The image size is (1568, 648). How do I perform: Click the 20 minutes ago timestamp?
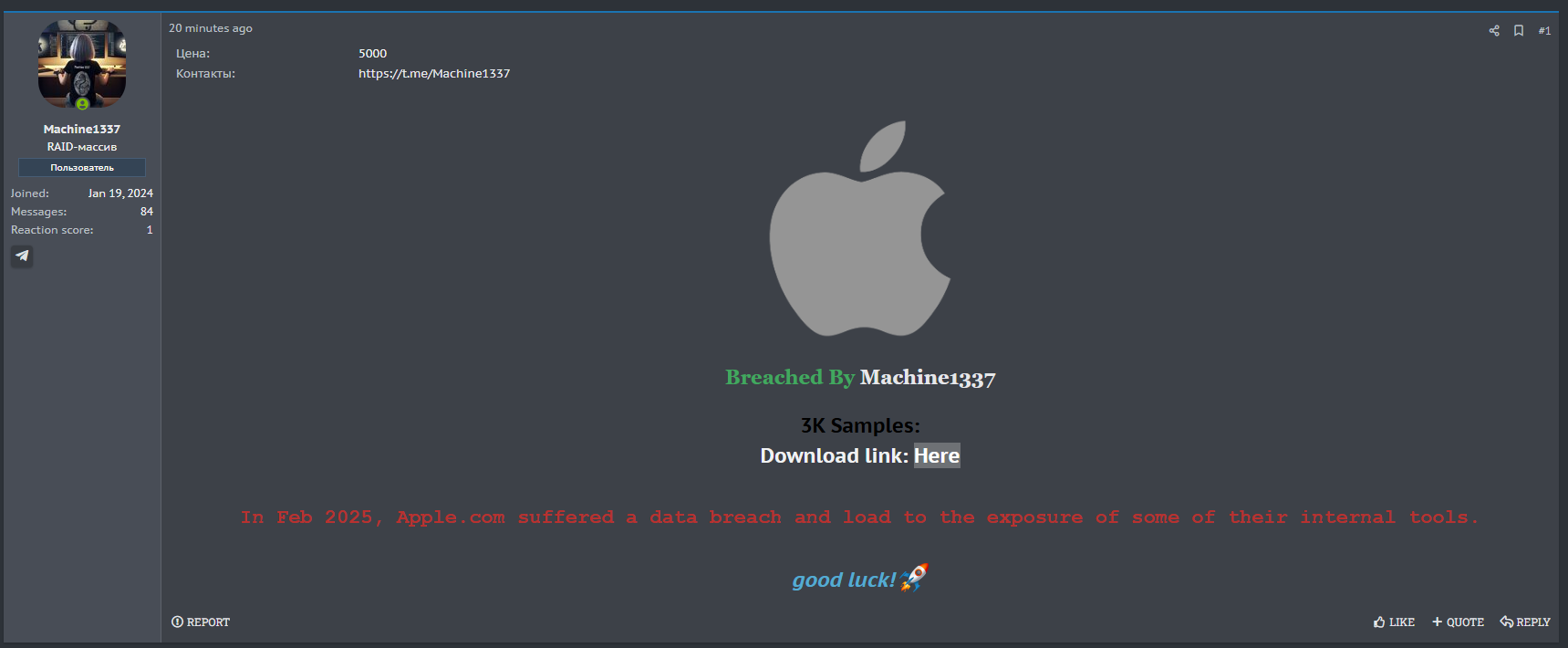pos(211,28)
